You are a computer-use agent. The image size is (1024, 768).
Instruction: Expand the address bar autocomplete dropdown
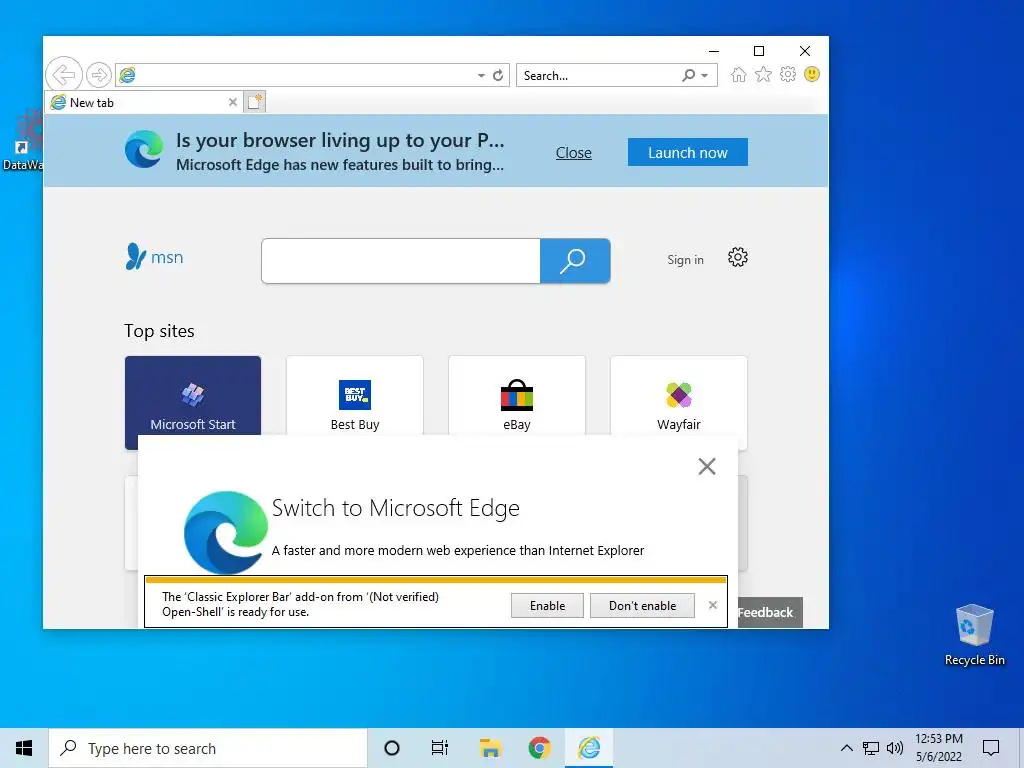(481, 76)
